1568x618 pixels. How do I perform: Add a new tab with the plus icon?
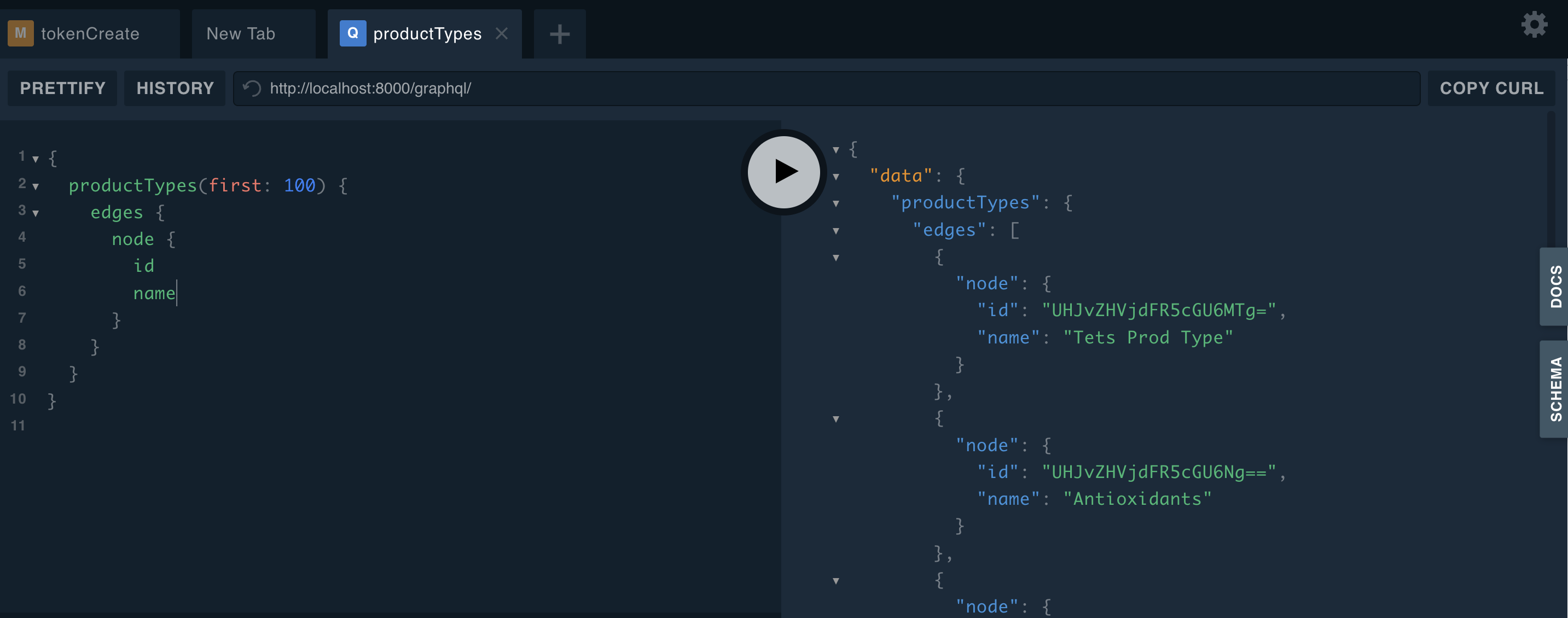pyautogui.click(x=559, y=34)
